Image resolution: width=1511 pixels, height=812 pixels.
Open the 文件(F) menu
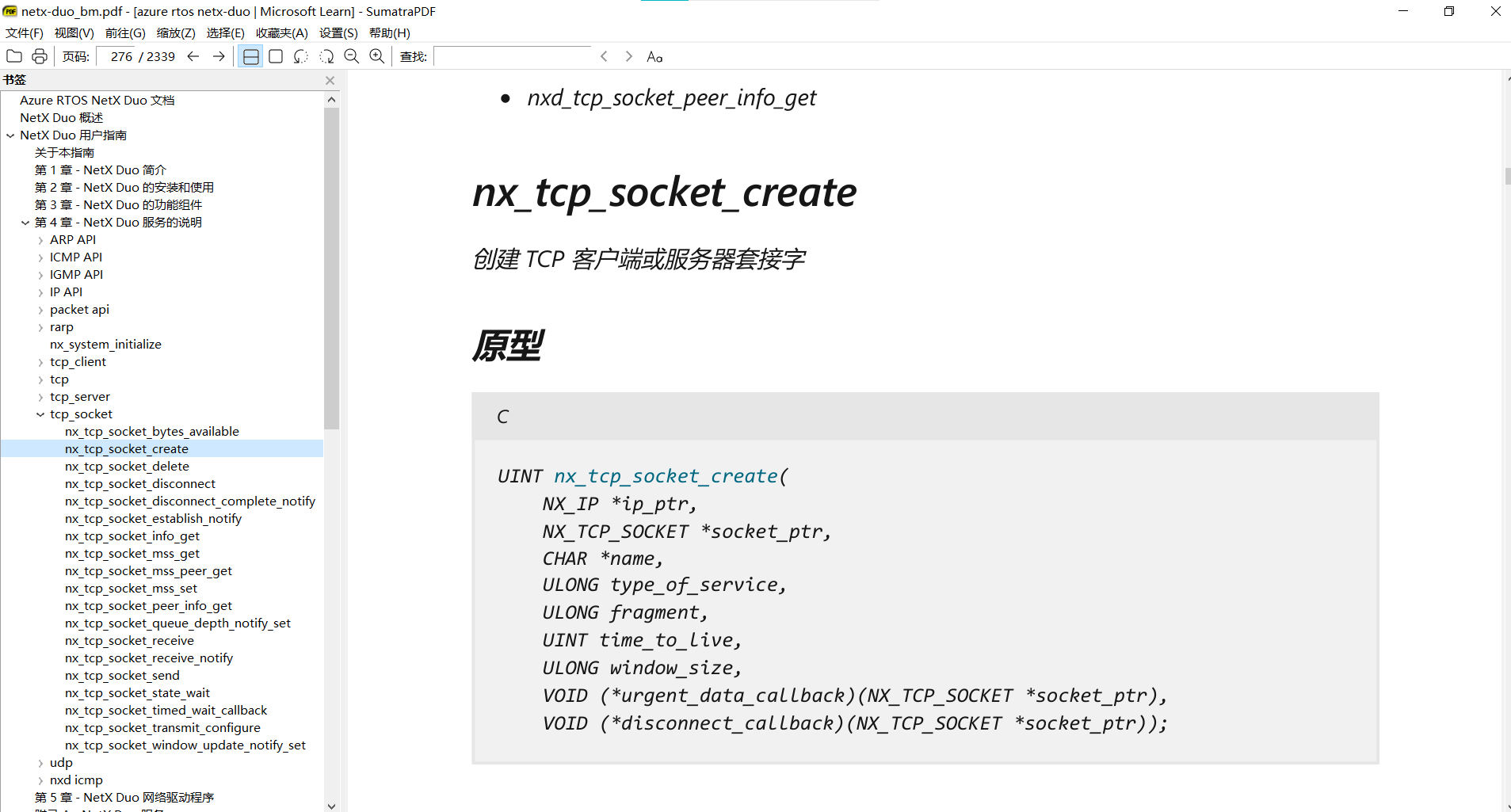pyautogui.click(x=25, y=32)
